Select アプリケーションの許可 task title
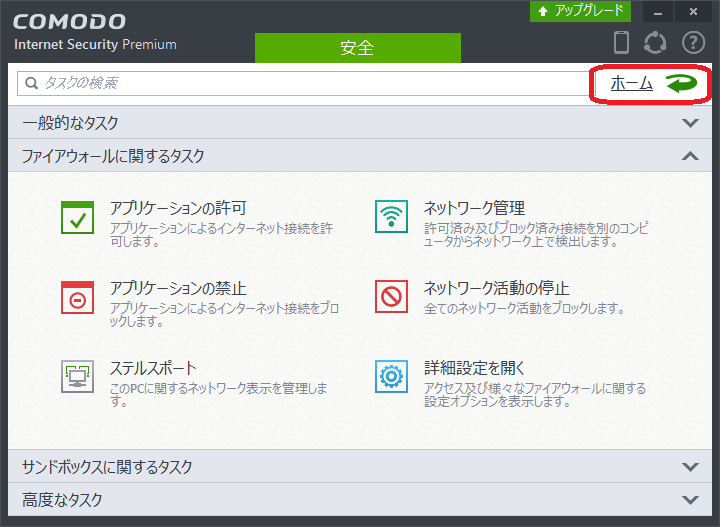 [x=178, y=208]
